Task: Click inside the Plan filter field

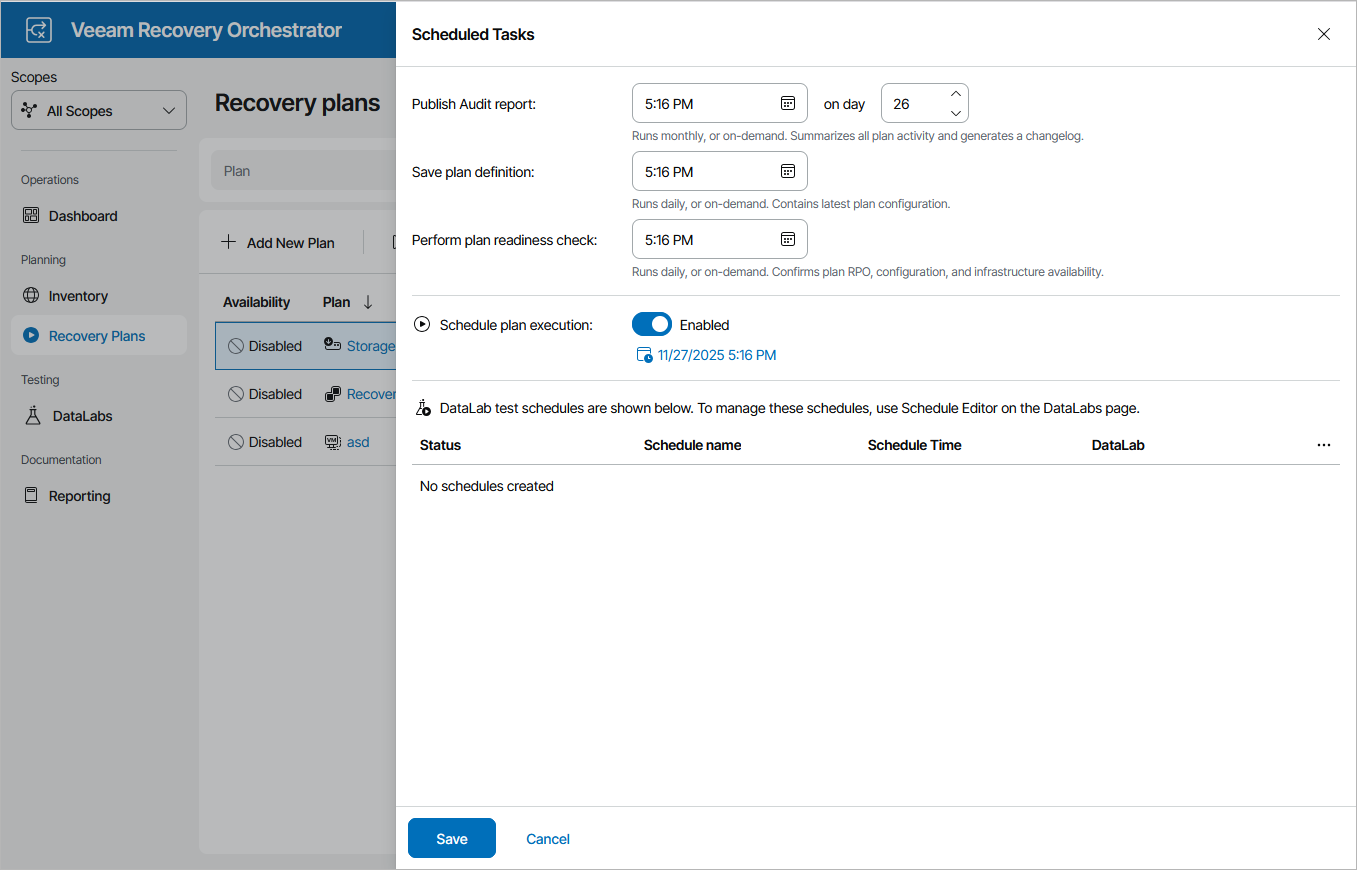Action: (300, 170)
